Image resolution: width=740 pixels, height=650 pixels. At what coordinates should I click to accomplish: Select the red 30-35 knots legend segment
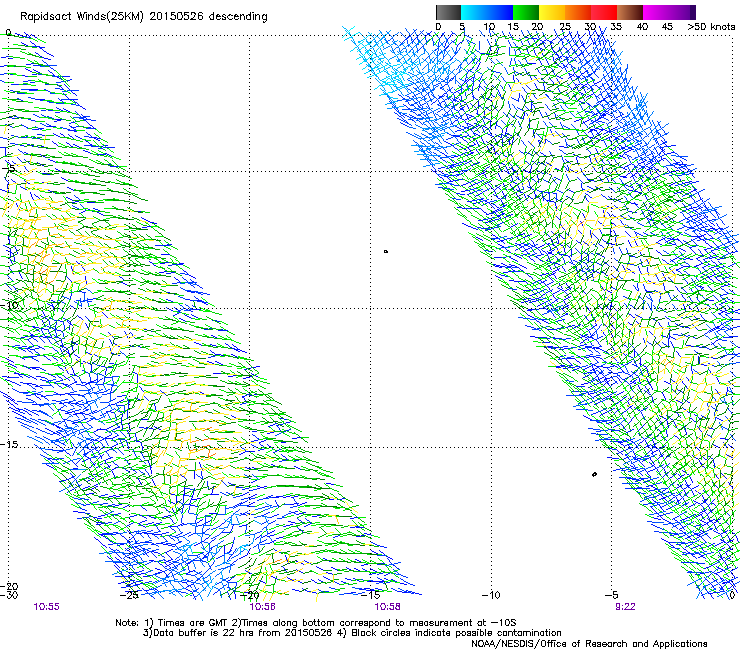[604, 12]
